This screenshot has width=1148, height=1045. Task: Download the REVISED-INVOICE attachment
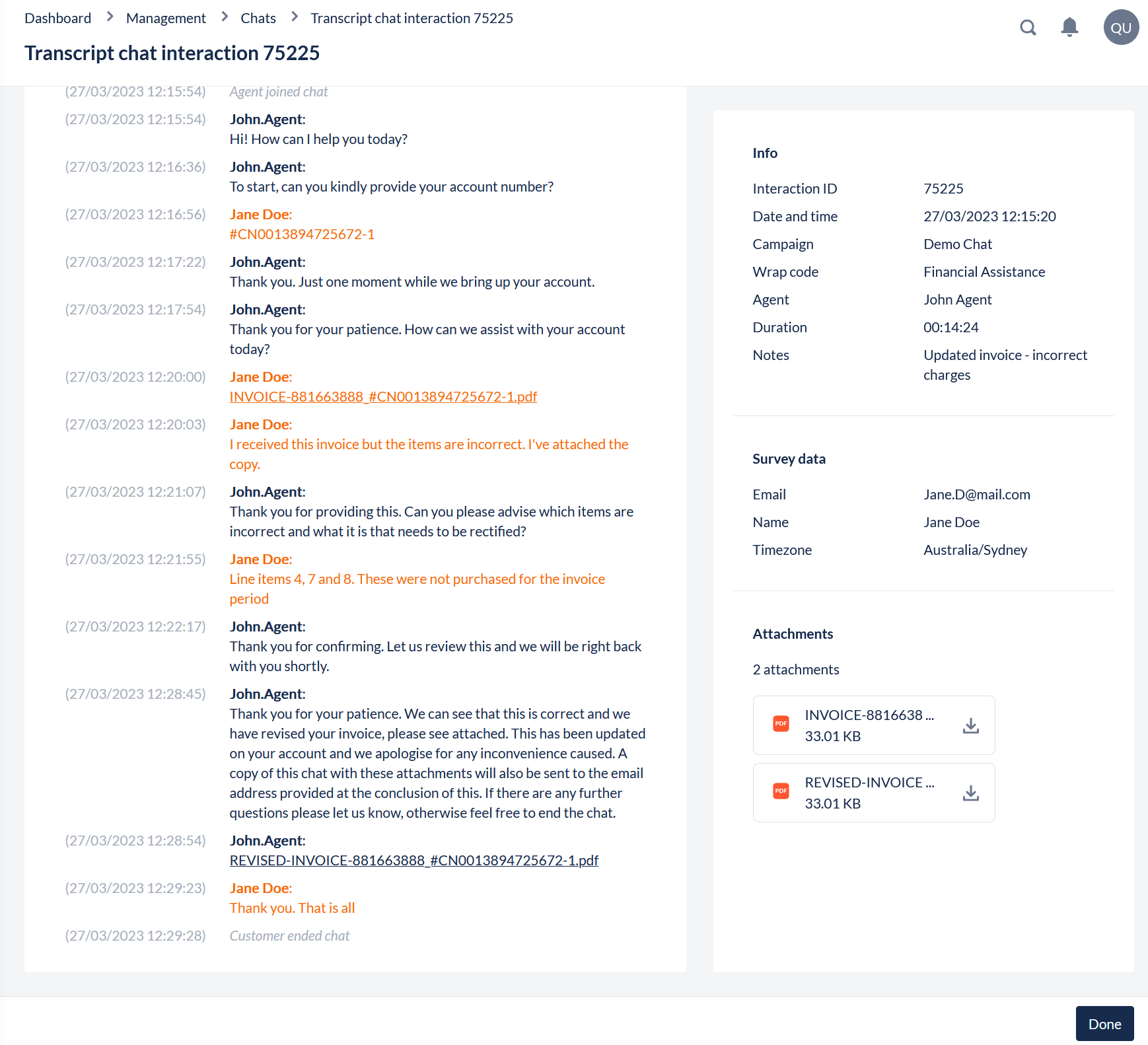[970, 793]
